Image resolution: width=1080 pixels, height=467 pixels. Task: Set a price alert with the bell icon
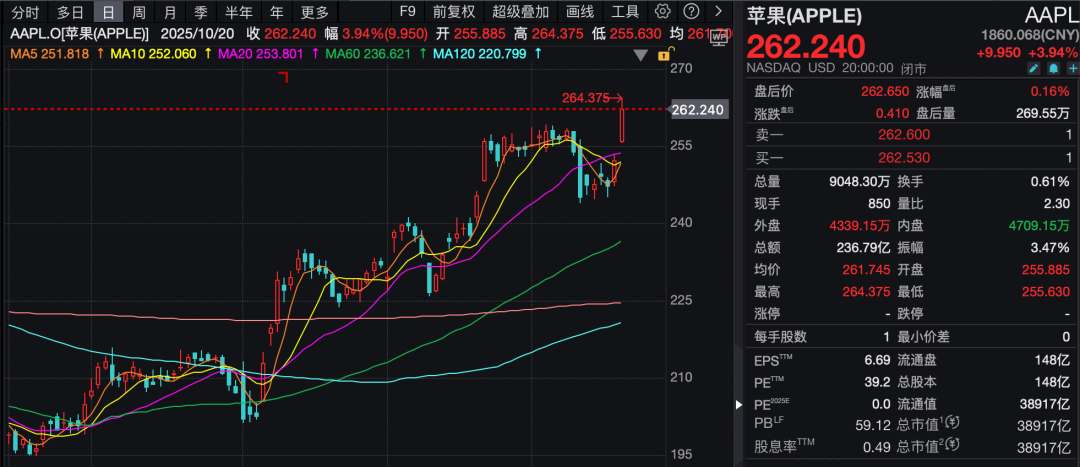point(1053,68)
